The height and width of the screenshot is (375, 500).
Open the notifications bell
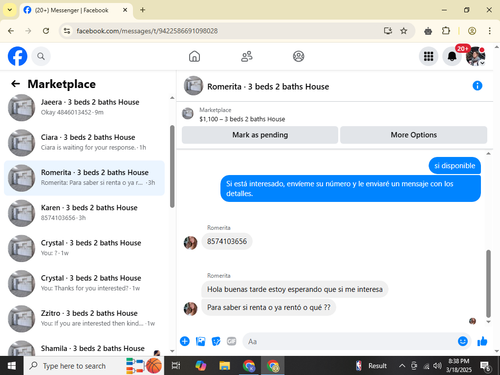(452, 56)
